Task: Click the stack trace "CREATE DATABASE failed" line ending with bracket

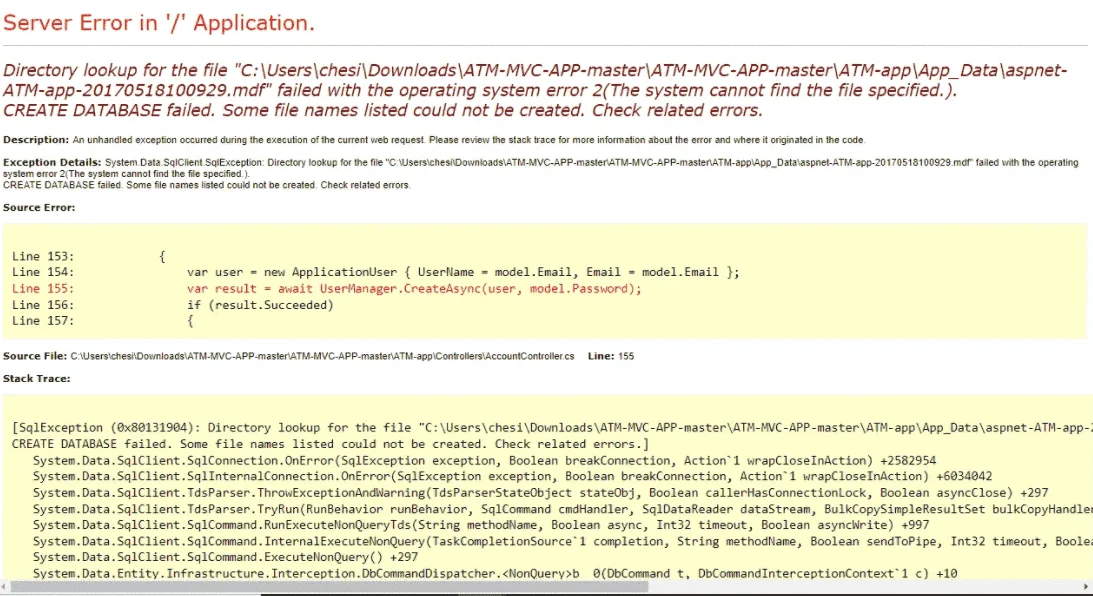Action: click(x=330, y=444)
